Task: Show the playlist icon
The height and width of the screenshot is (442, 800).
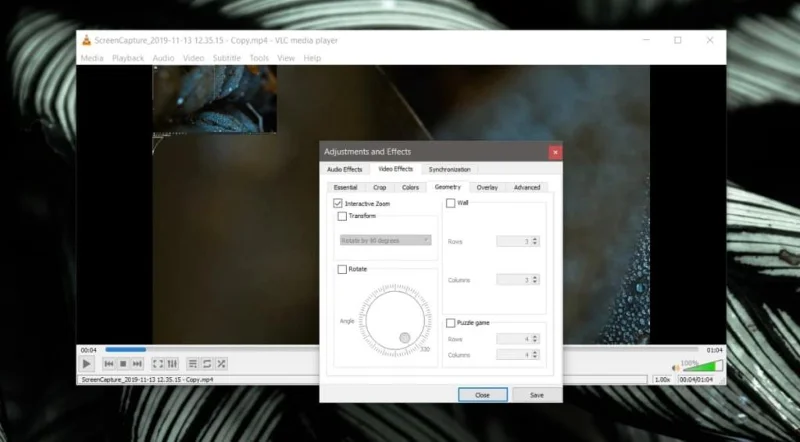Action: pyautogui.click(x=192, y=364)
